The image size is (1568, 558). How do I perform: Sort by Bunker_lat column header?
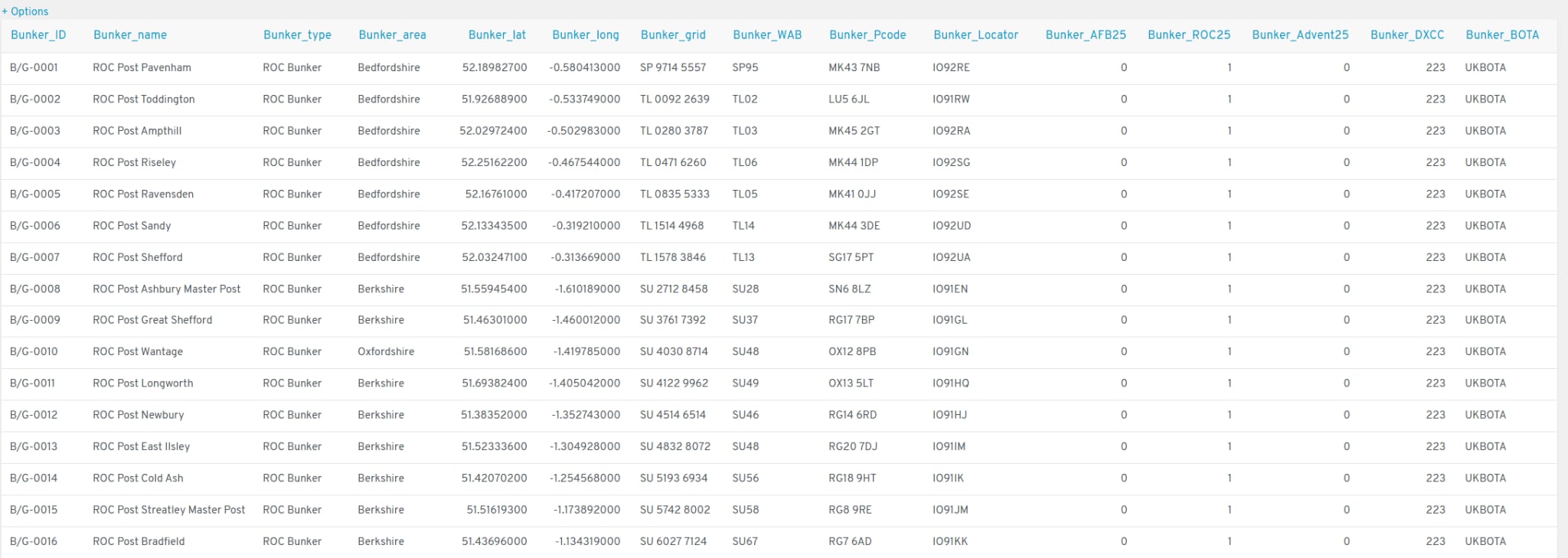pyautogui.click(x=497, y=35)
